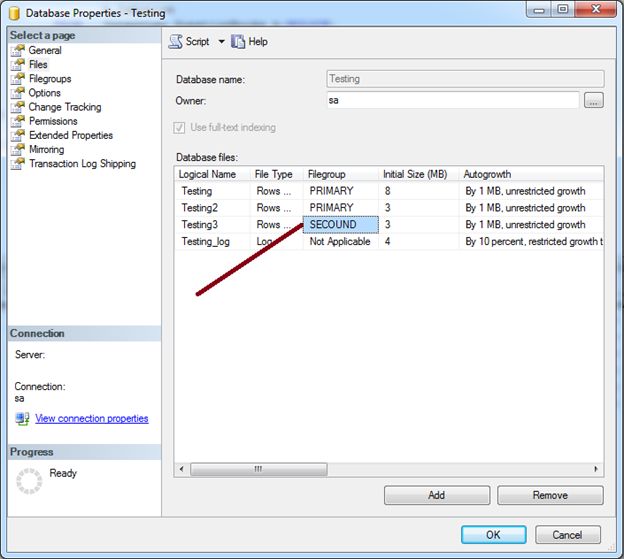Click the Options page icon
The height and width of the screenshot is (559, 624).
coord(18,93)
